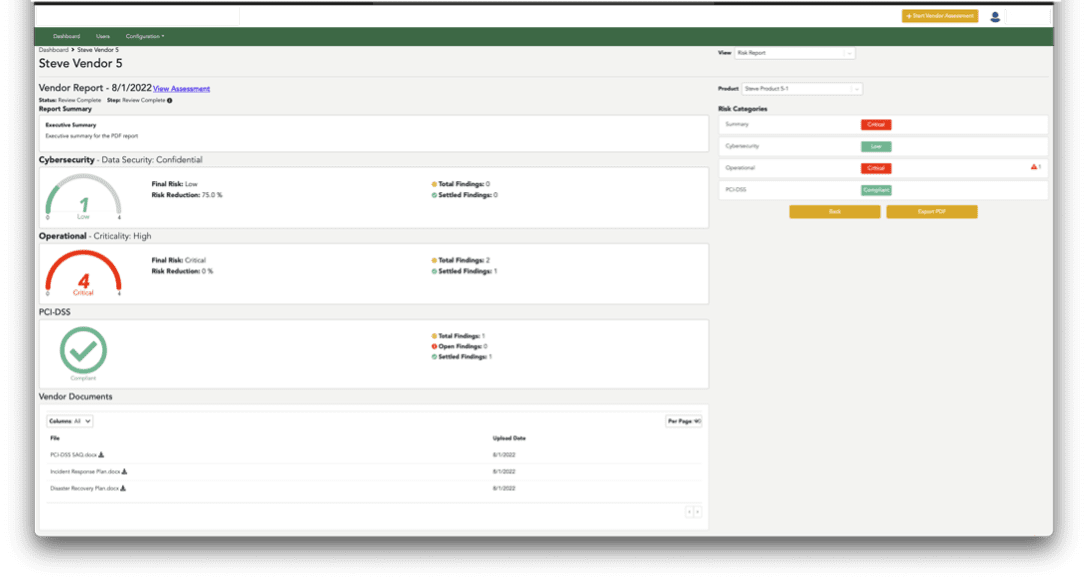
Task: Click the Operational Settled Findings value
Action: point(495,271)
